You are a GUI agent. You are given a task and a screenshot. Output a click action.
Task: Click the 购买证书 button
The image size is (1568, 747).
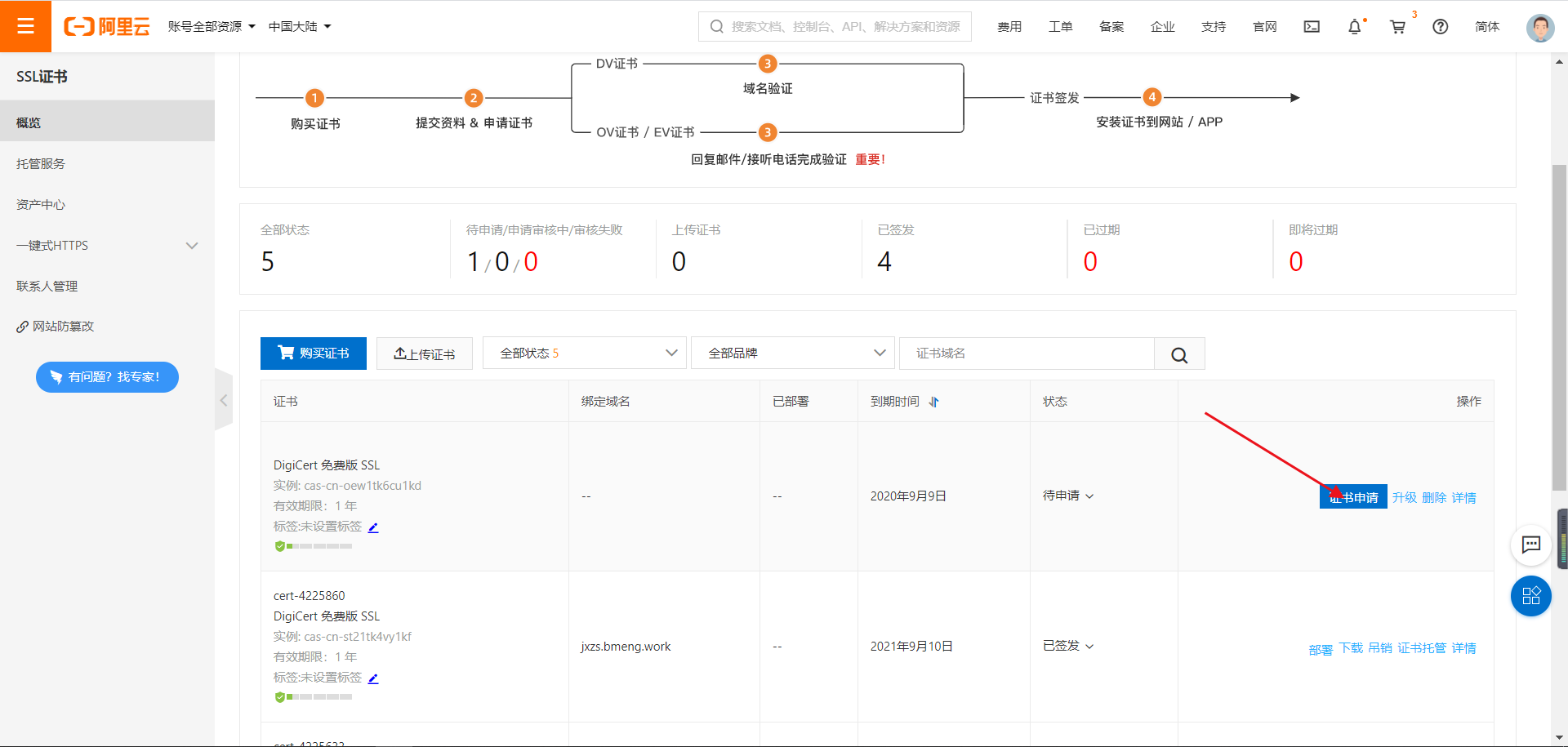(314, 353)
